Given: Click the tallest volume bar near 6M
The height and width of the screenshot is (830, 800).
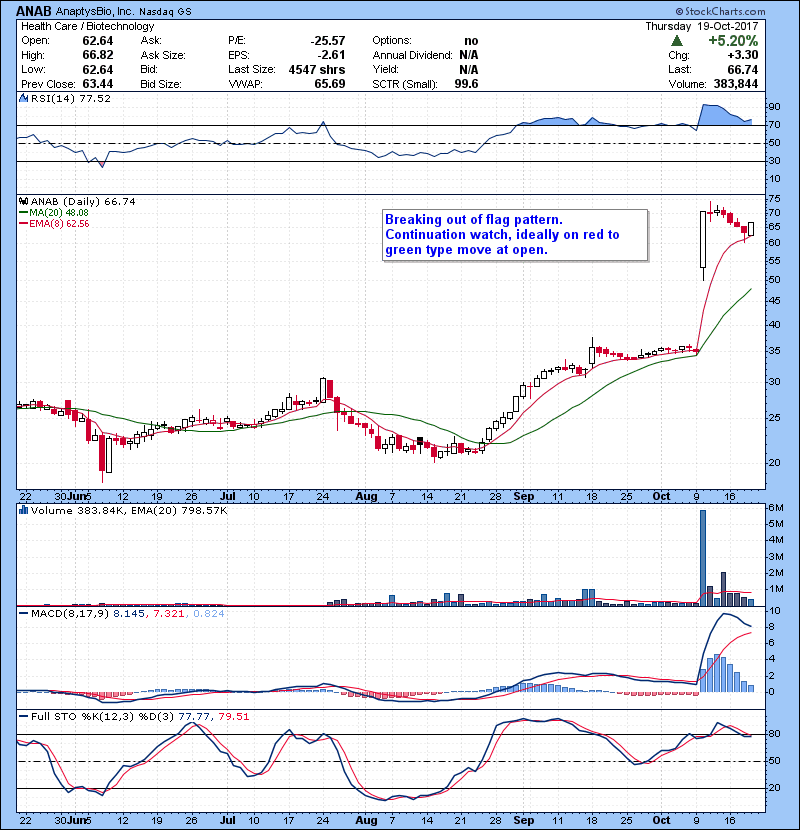Looking at the screenshot, I should pos(703,557).
